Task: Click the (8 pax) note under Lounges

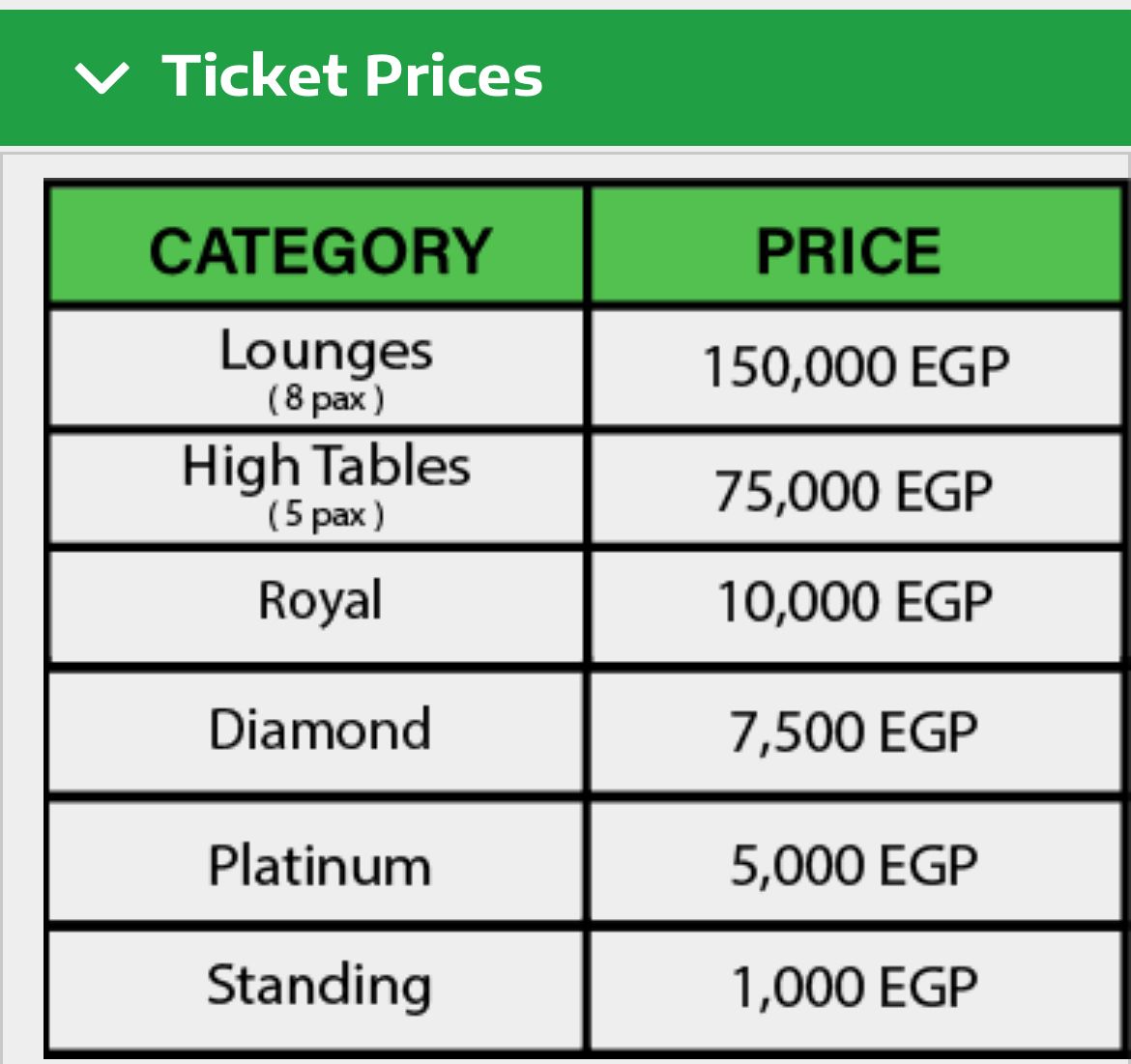Action: pos(326,399)
